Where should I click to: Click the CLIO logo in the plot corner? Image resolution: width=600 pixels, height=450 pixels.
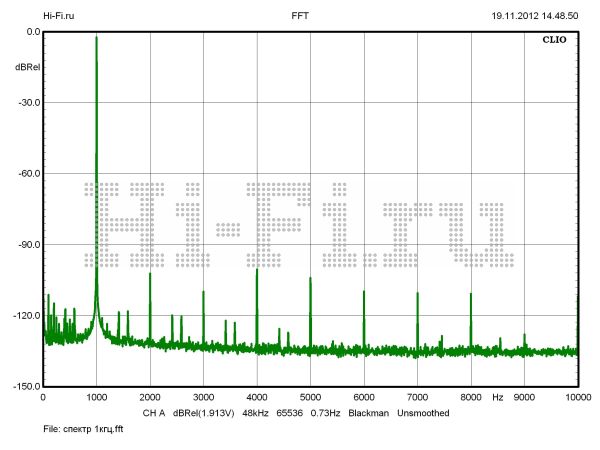[555, 41]
